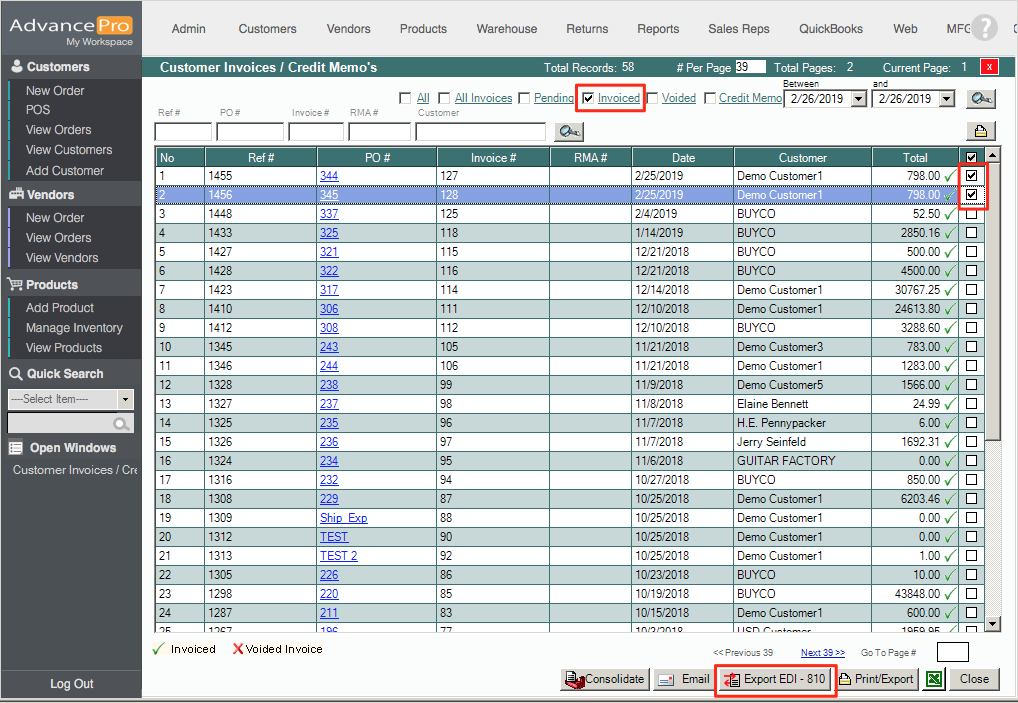Open the end date dropdown arrow
This screenshot has height=703, width=1018.
point(947,99)
